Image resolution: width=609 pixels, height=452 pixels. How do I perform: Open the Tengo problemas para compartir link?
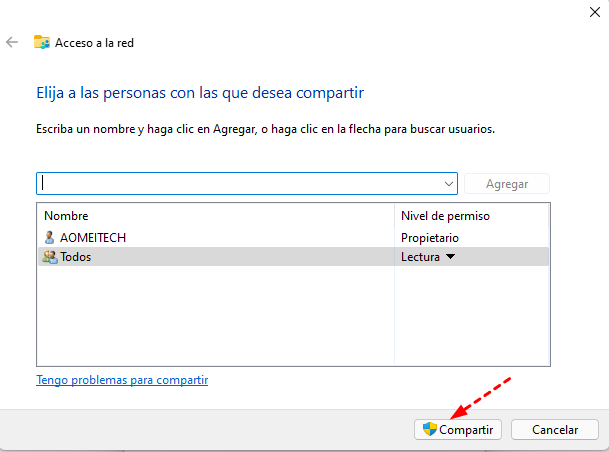pyautogui.click(x=122, y=380)
